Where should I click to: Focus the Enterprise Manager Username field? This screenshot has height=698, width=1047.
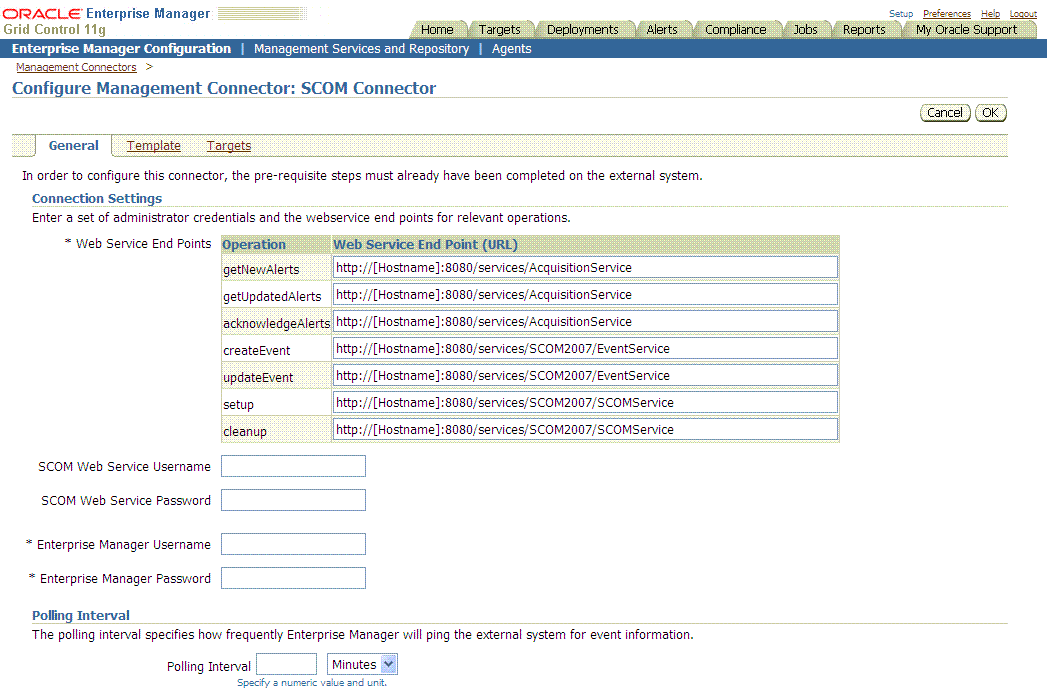pyautogui.click(x=293, y=544)
